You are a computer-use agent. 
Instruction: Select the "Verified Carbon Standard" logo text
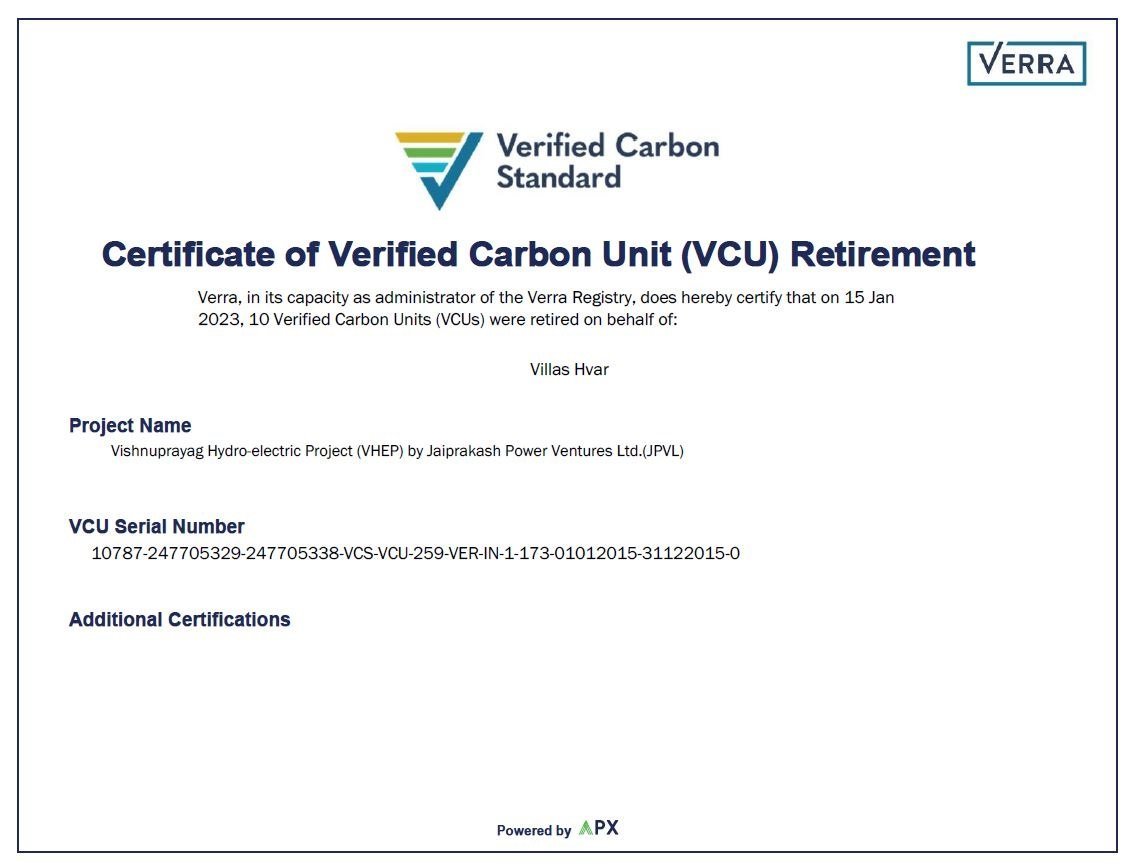[607, 161]
